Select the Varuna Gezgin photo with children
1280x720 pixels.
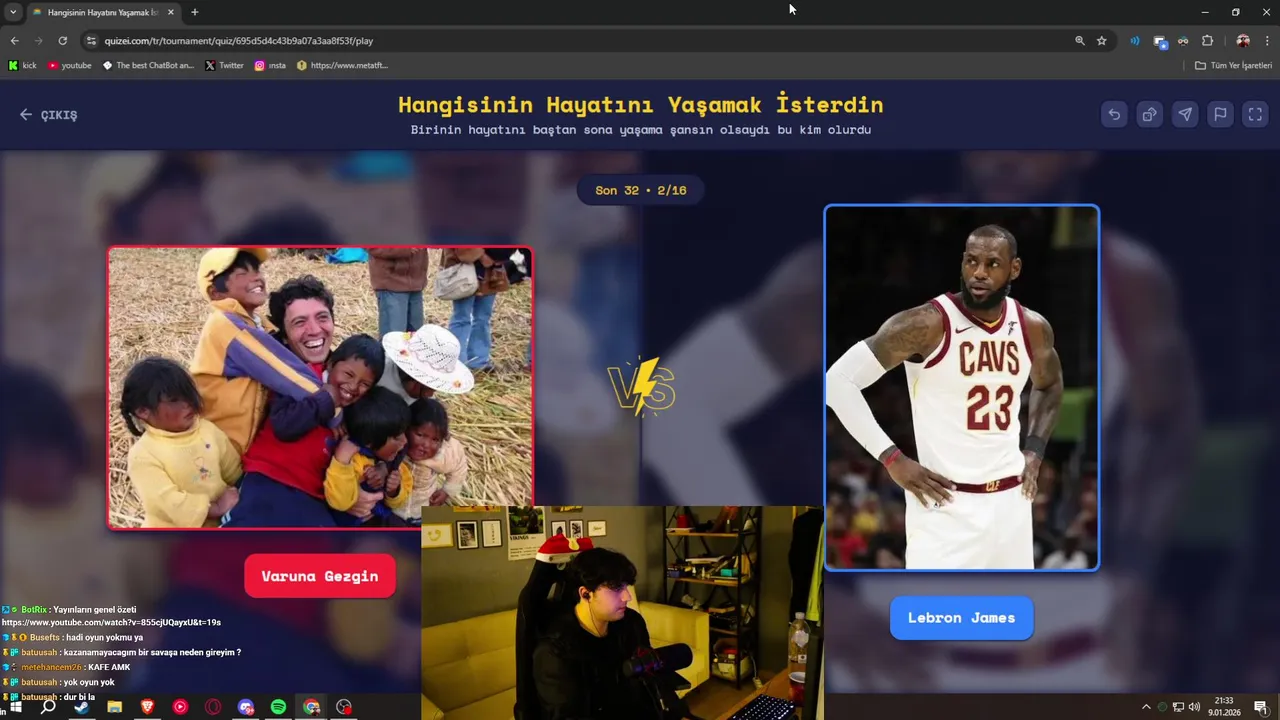320,387
